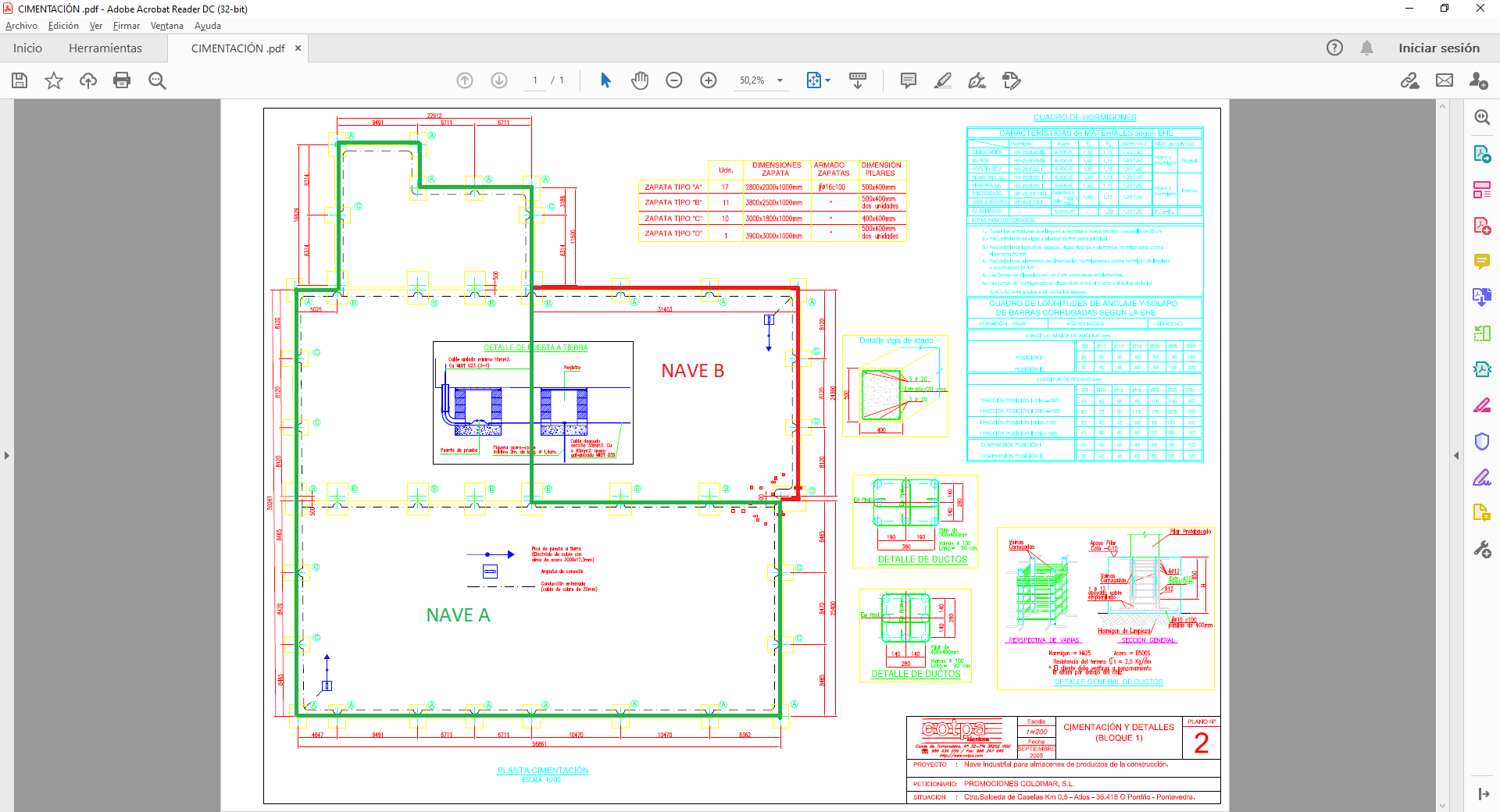The height and width of the screenshot is (812, 1500).
Task: Expand the left navigation pane
Action: click(7, 455)
